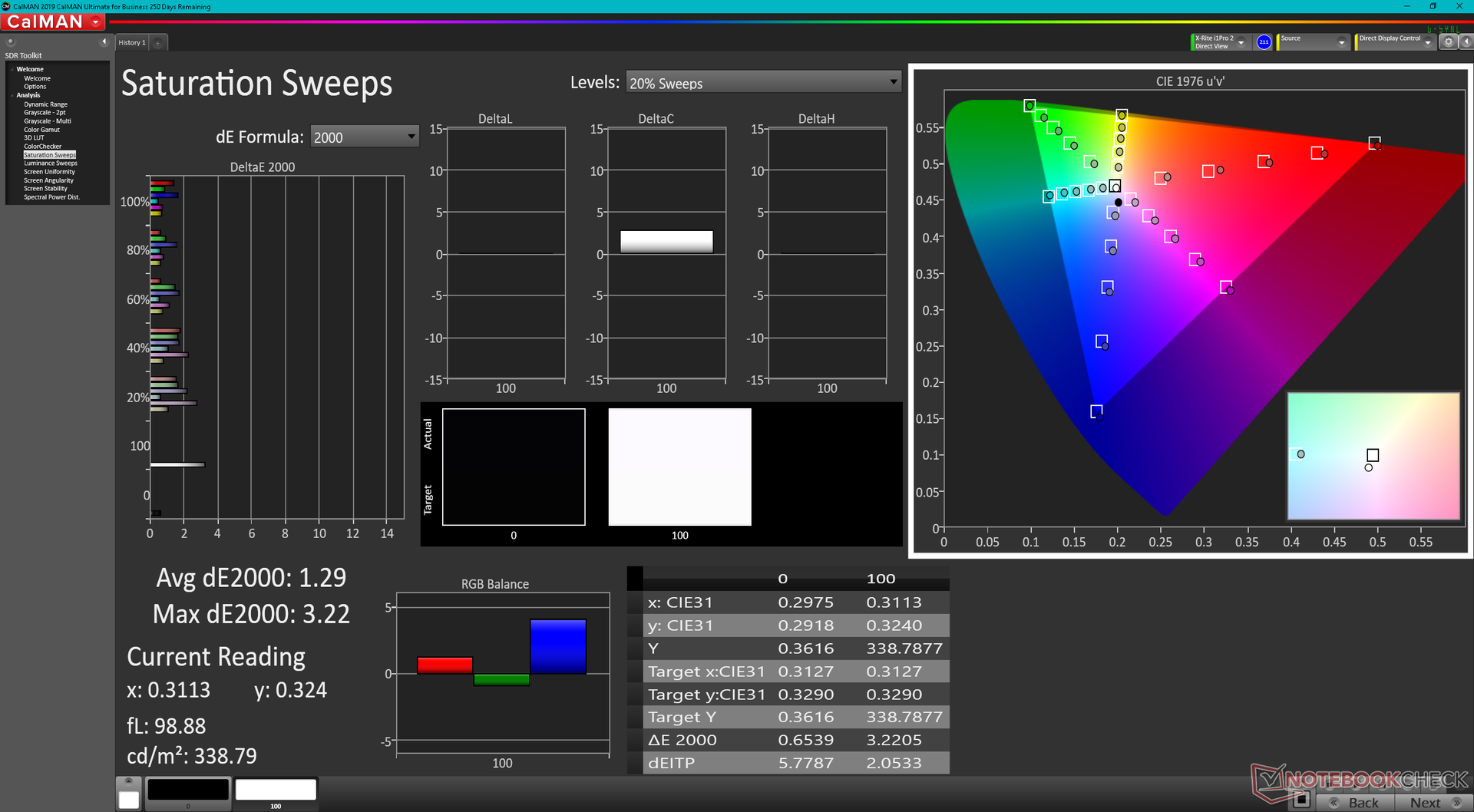Expand the Analysis section header
The height and width of the screenshot is (812, 1474).
point(28,95)
